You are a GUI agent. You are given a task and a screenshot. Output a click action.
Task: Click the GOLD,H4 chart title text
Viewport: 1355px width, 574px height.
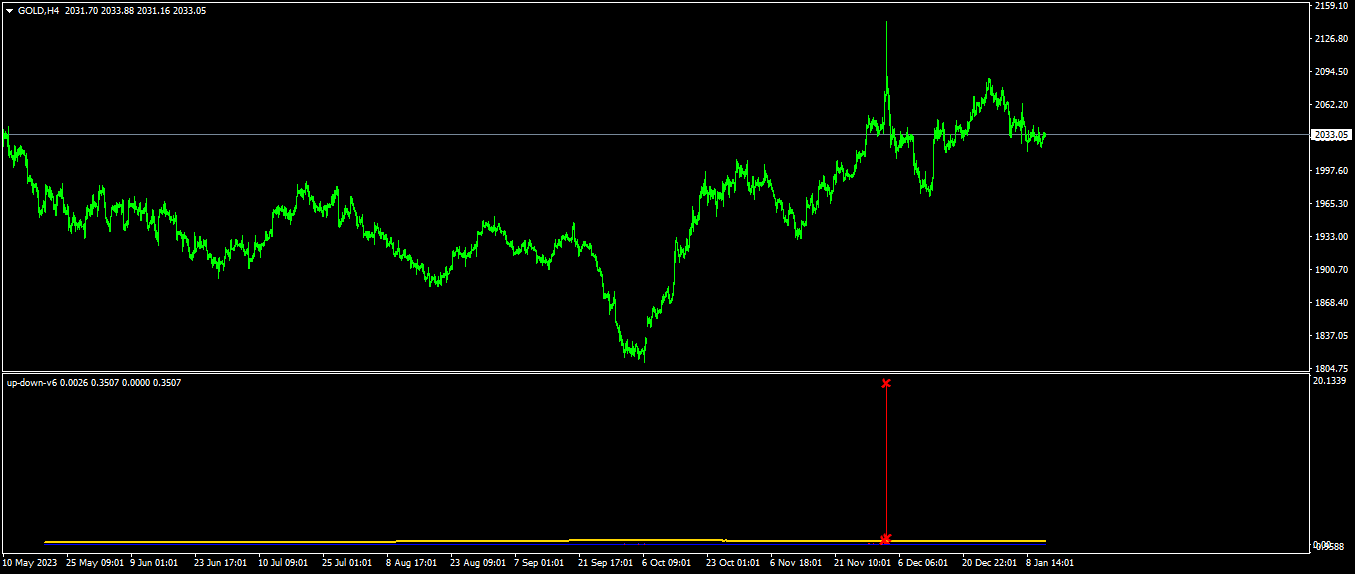pyautogui.click(x=39, y=10)
